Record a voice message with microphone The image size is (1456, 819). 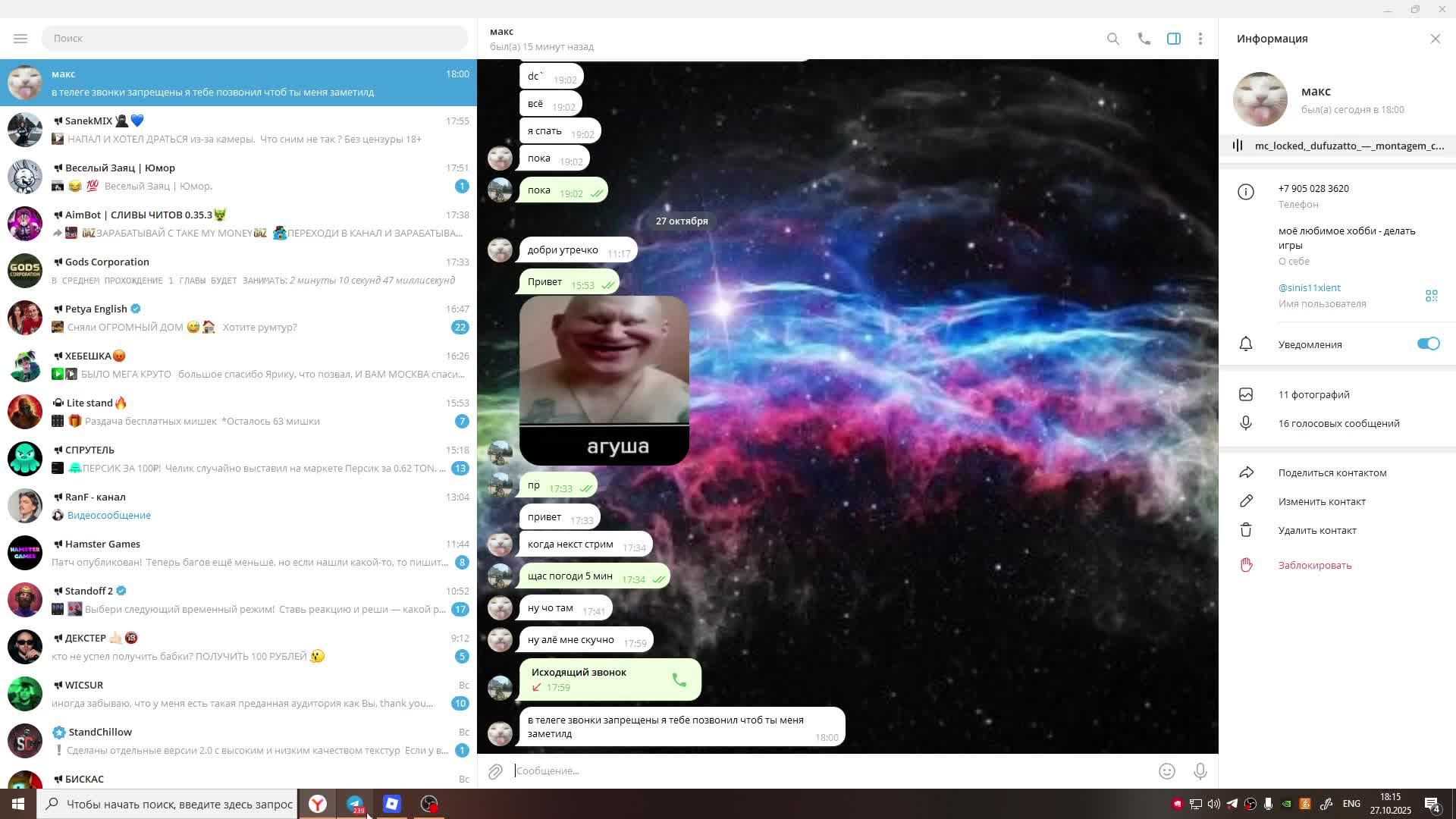[x=1200, y=771]
